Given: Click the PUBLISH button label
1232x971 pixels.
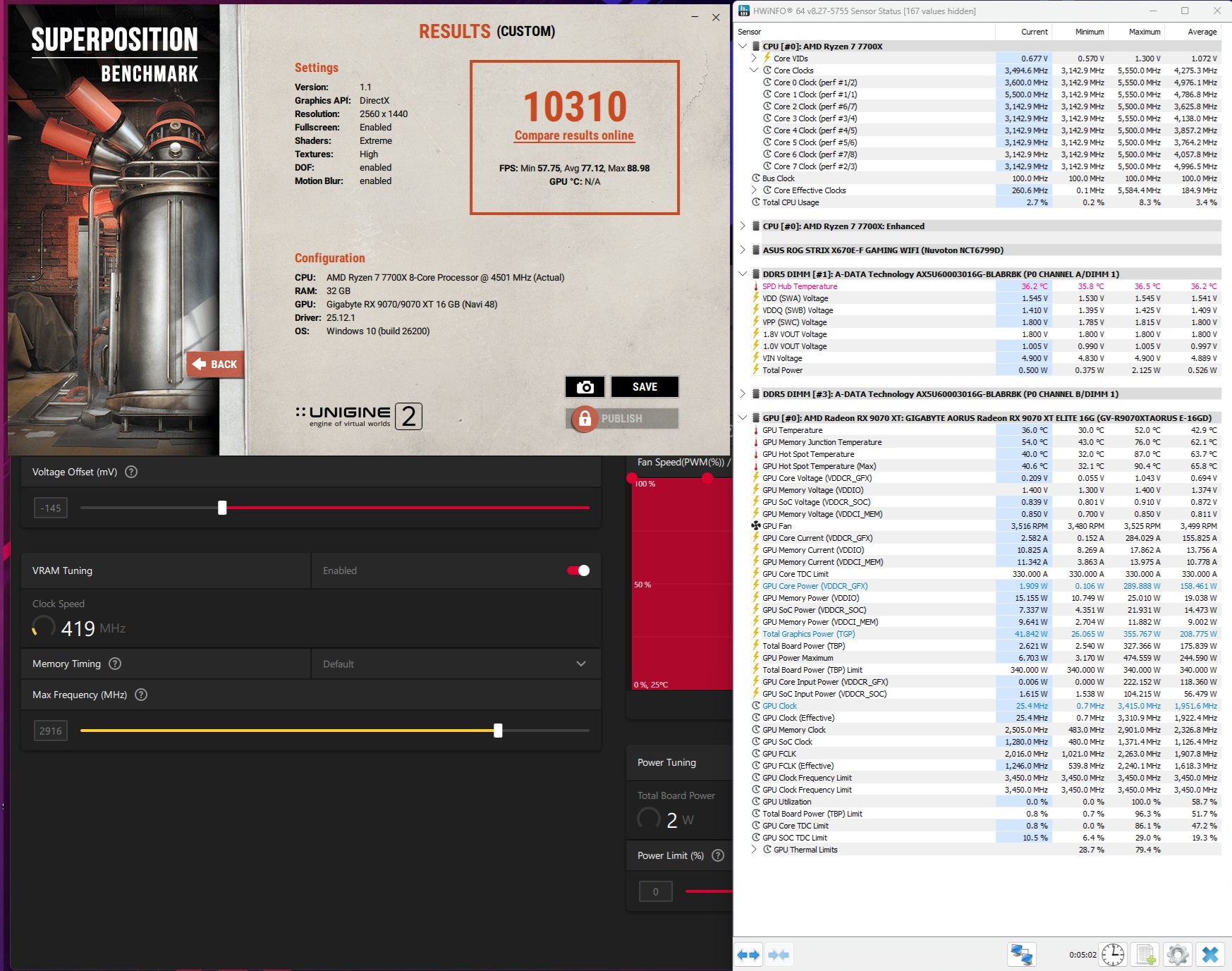Looking at the screenshot, I should tap(622, 419).
